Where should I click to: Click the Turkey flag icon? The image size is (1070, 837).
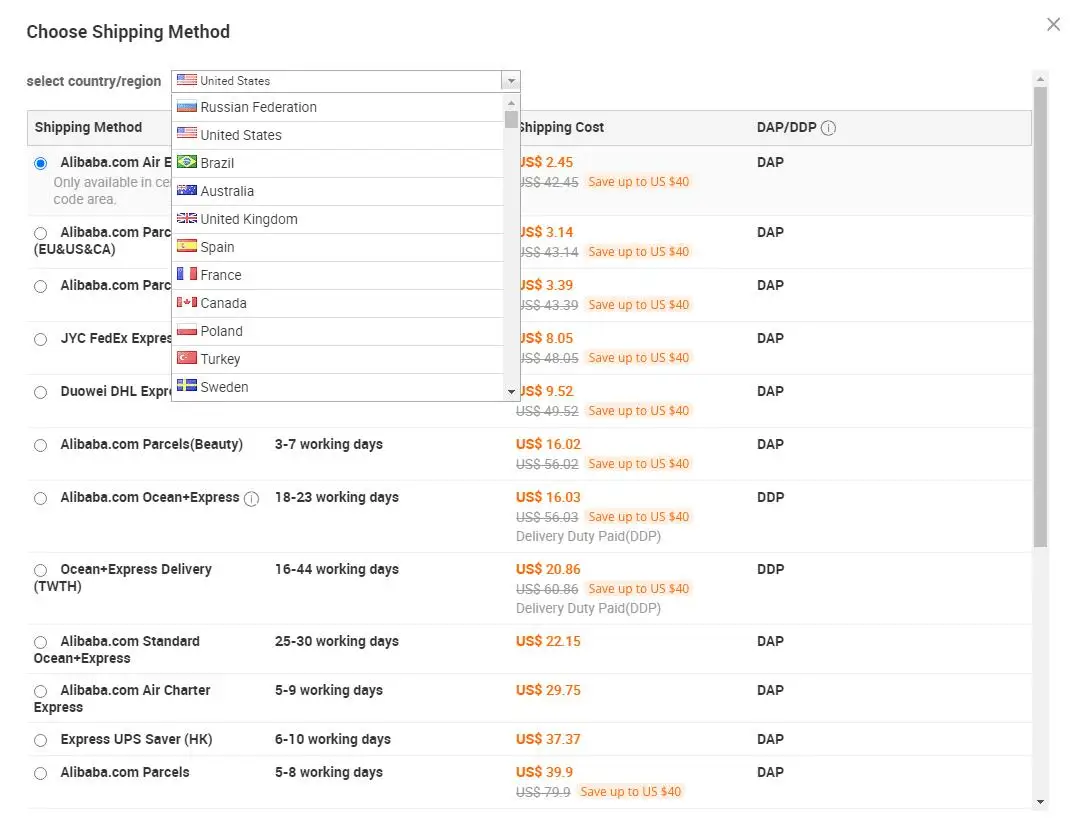click(186, 358)
